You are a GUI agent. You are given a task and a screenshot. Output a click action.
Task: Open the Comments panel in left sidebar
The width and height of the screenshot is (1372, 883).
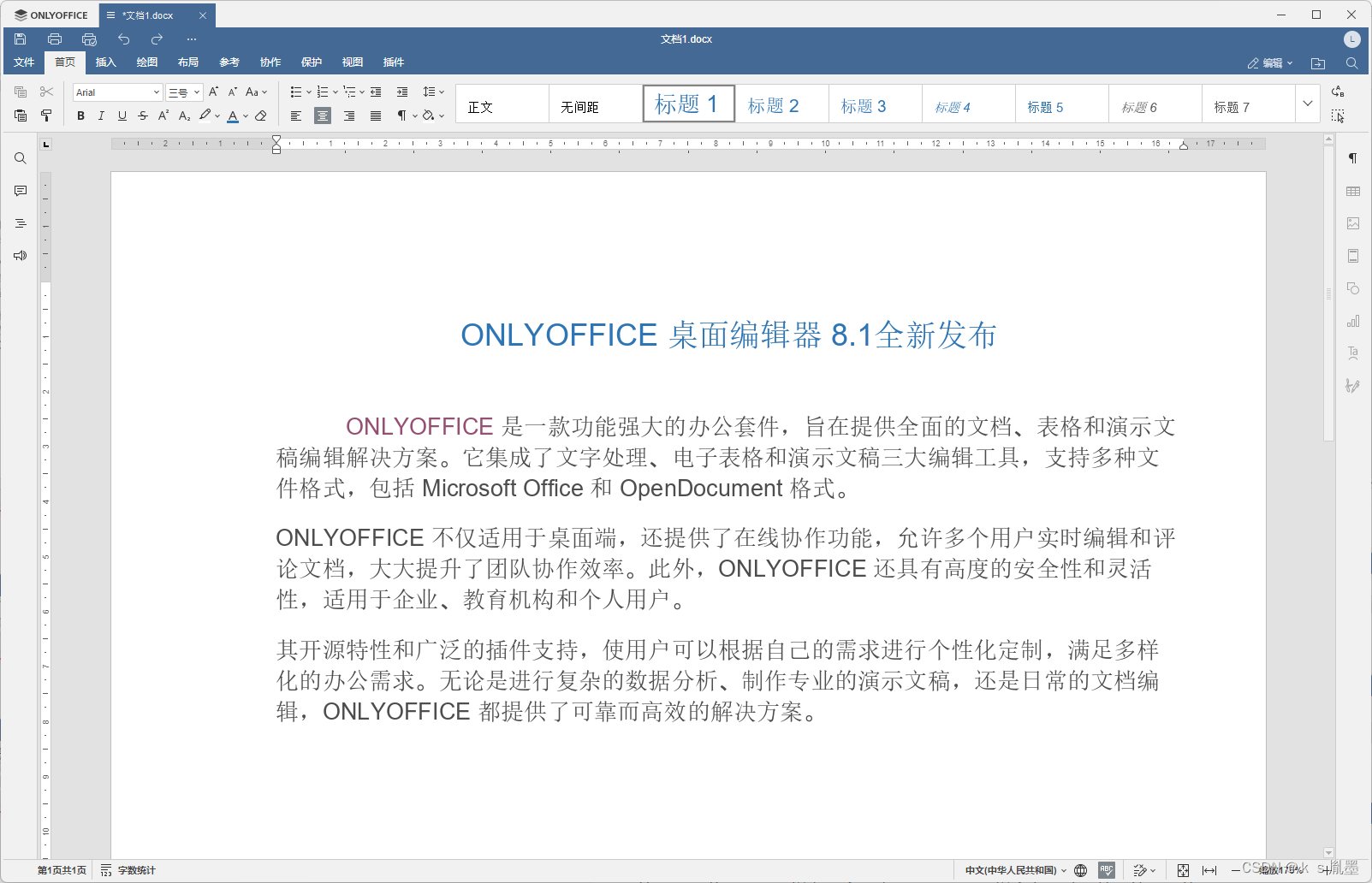coord(21,191)
